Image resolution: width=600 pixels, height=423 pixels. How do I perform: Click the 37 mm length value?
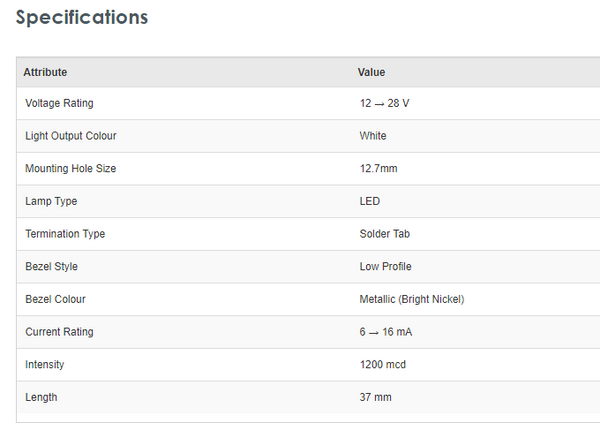tap(375, 397)
